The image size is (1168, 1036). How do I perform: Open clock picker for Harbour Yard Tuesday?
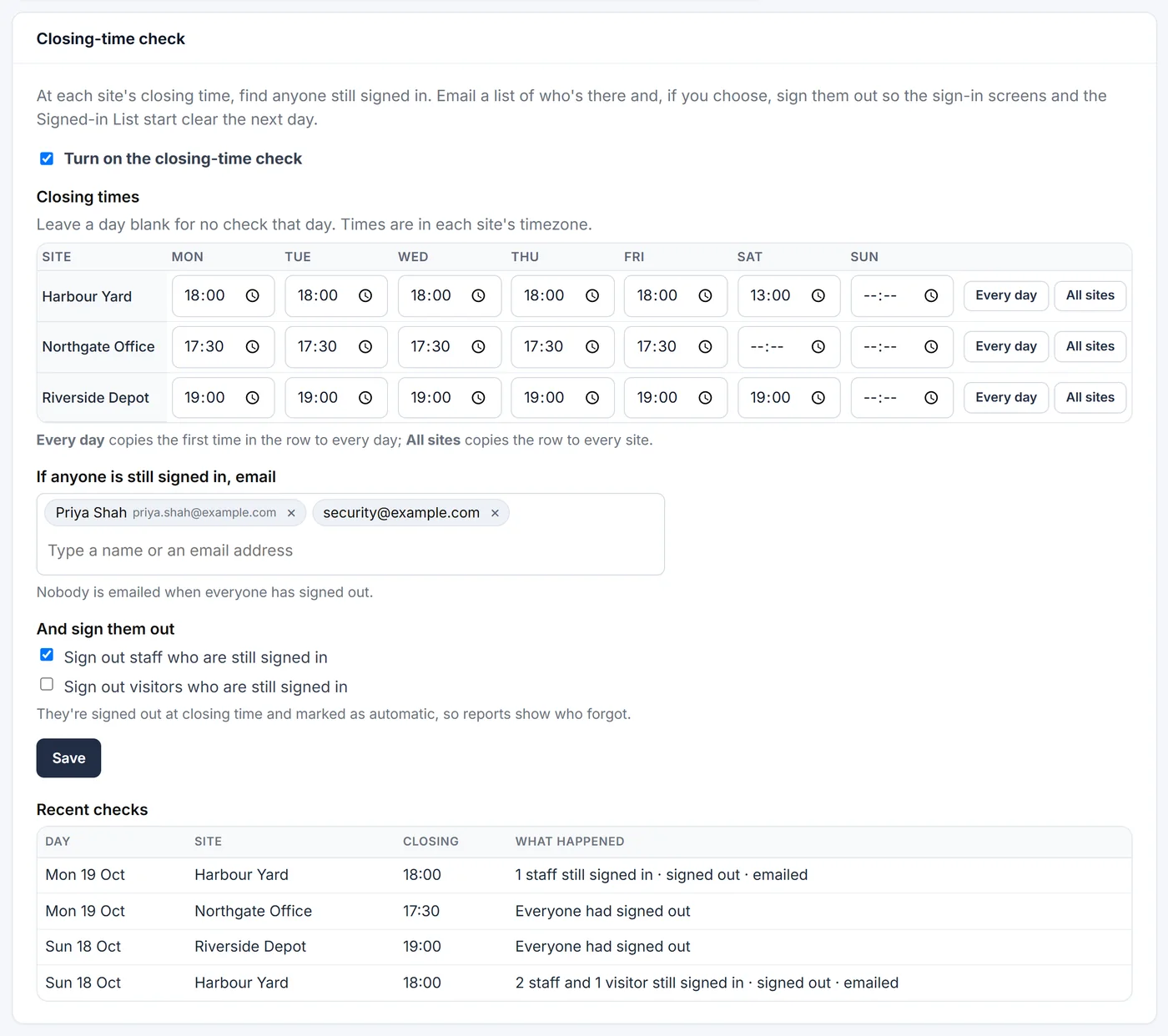[x=365, y=296]
